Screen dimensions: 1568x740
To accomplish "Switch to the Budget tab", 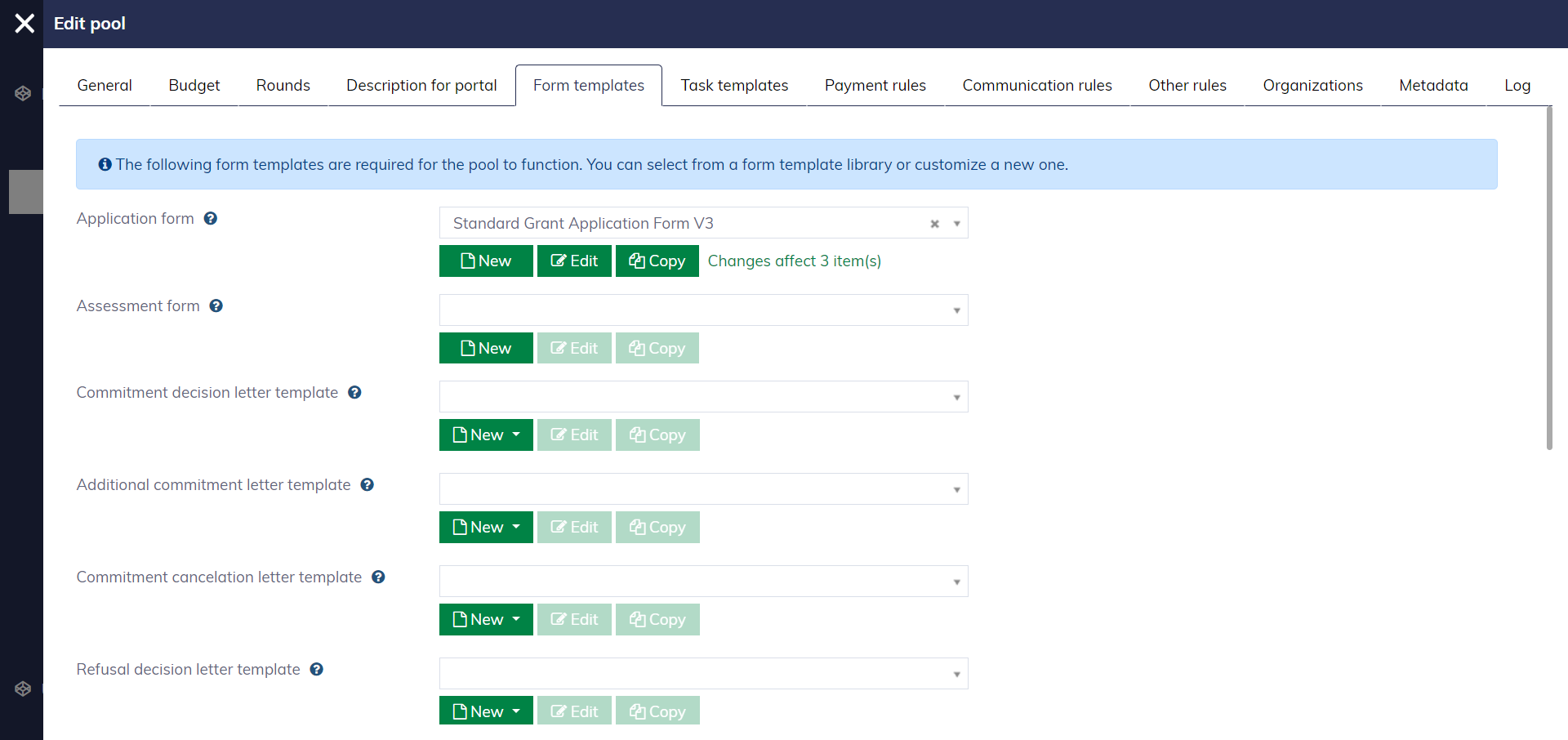I will 194,86.
